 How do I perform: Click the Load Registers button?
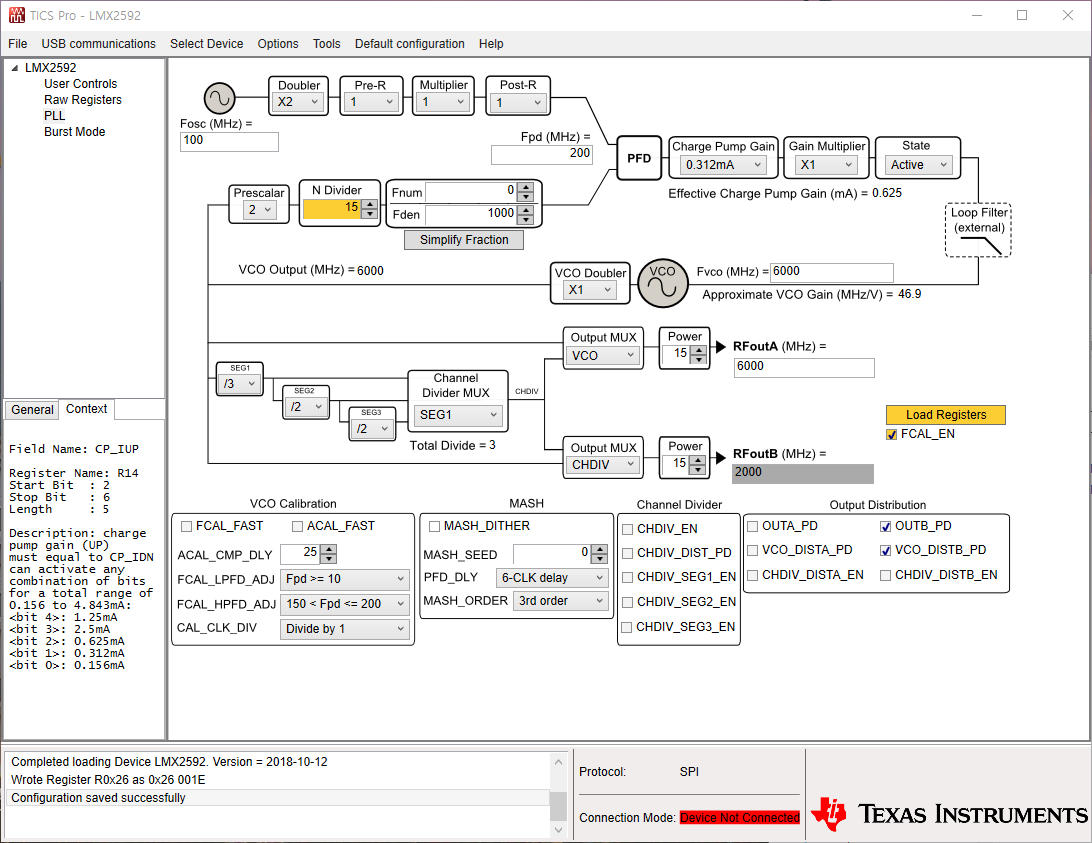click(946, 415)
